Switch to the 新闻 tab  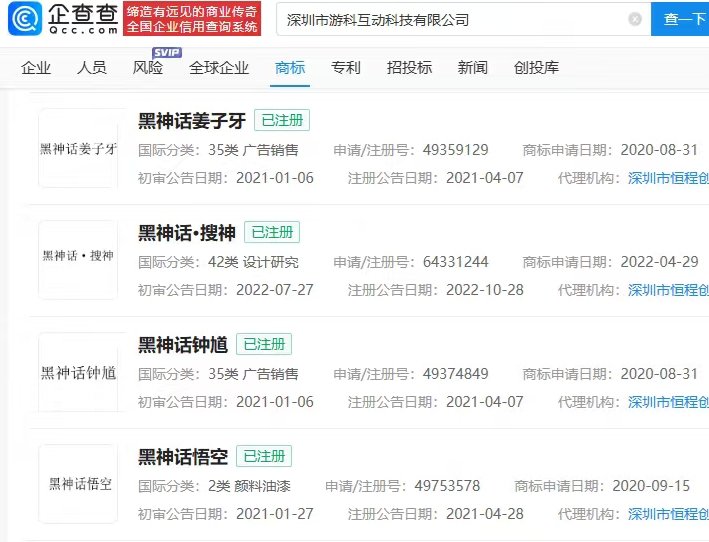pos(473,68)
